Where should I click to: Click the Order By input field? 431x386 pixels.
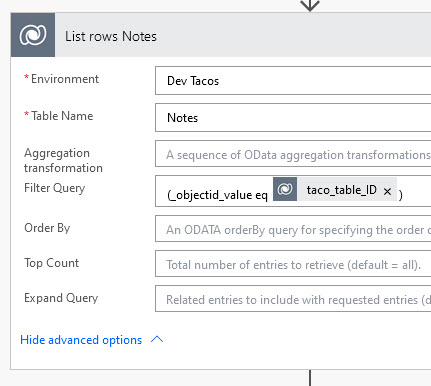click(293, 229)
